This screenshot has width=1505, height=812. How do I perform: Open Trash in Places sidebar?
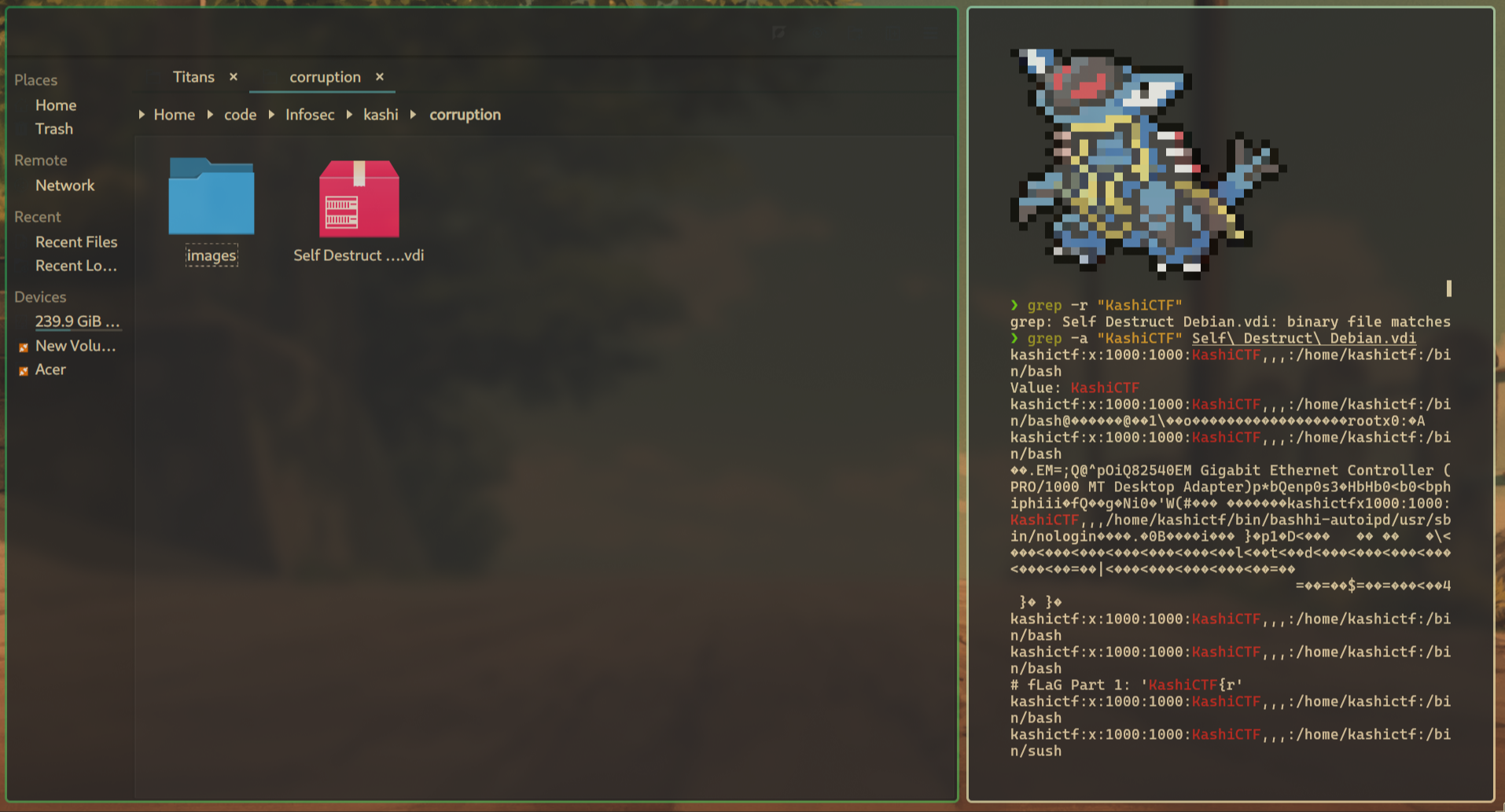click(x=54, y=129)
